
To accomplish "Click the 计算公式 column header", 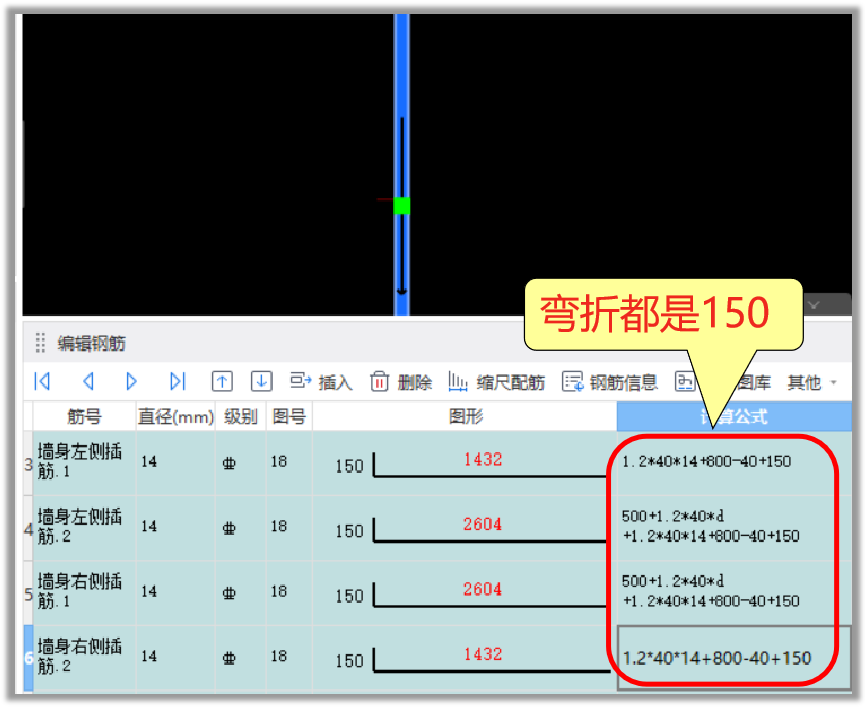I will [734, 416].
